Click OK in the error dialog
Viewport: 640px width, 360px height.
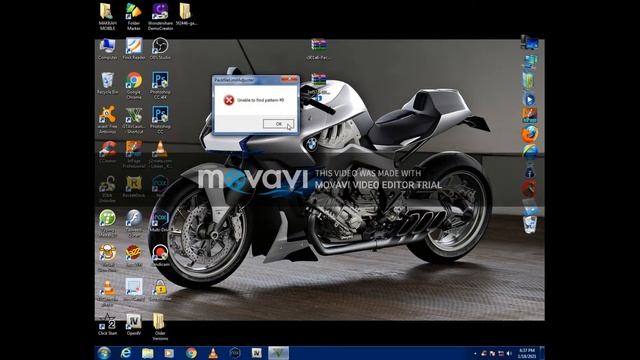(278, 124)
